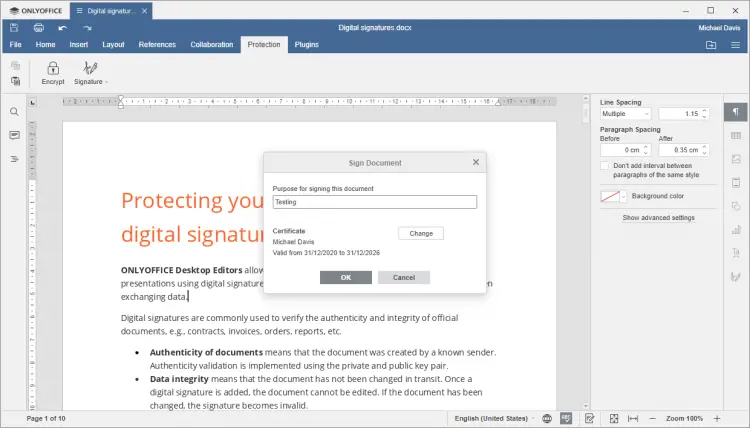Open the Background color dropdown arrow
The height and width of the screenshot is (428, 750).
(x=623, y=196)
